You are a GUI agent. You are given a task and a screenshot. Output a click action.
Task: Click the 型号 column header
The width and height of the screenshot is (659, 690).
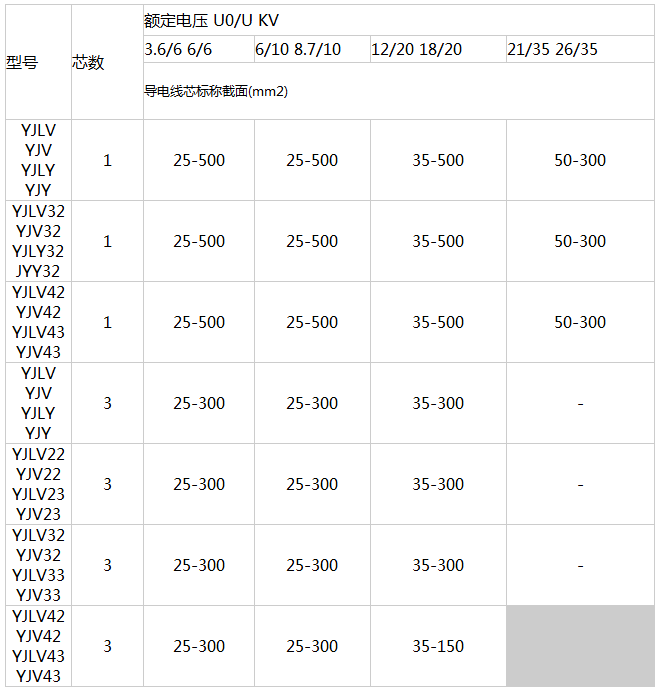(22, 62)
